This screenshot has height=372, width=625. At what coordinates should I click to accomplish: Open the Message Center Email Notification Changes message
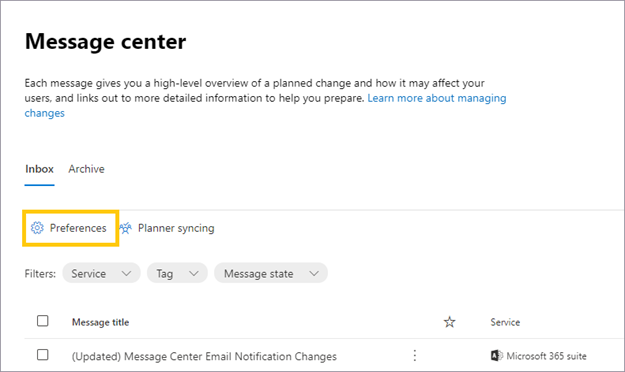point(204,356)
